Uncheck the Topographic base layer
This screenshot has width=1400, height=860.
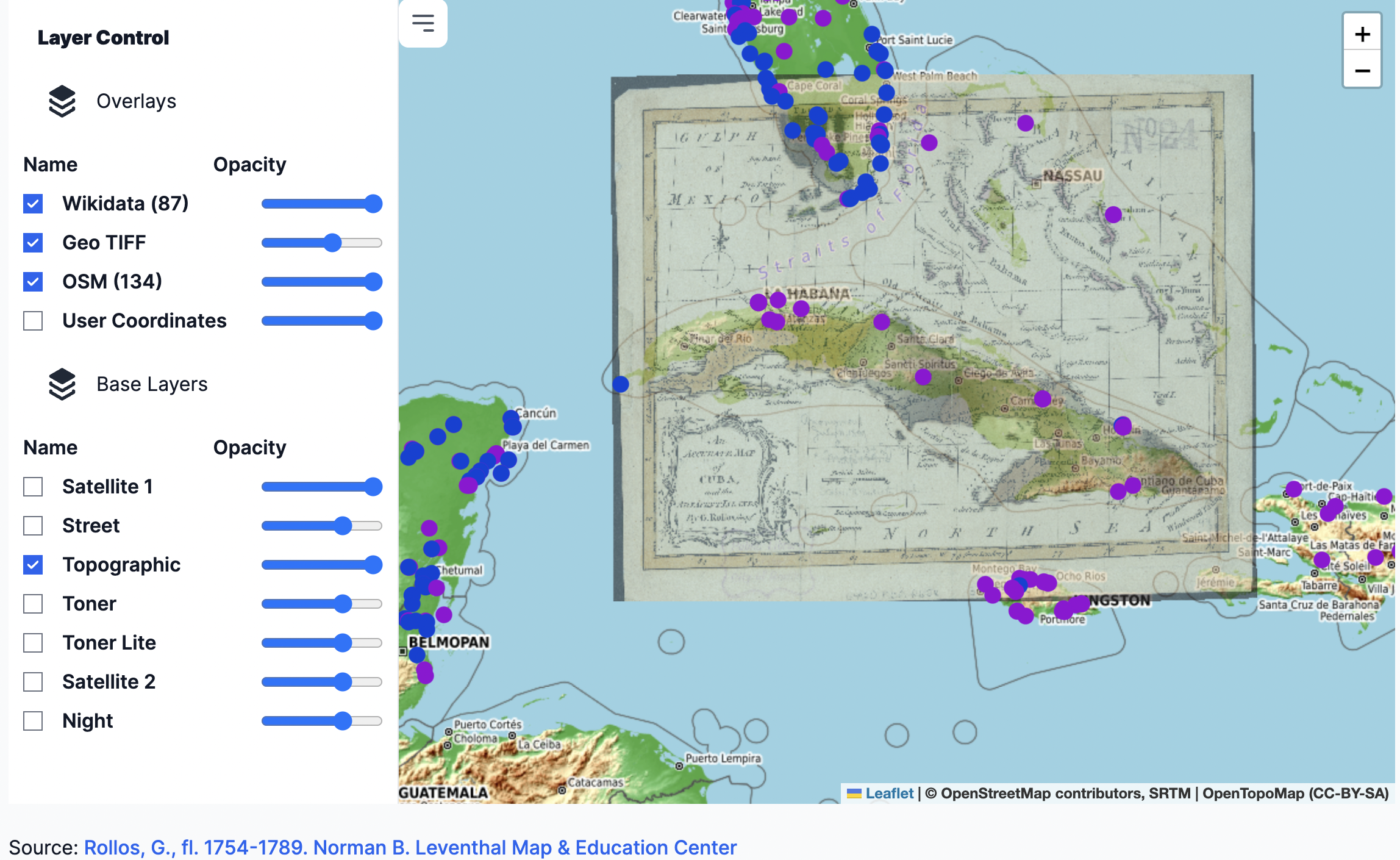pos(33,565)
